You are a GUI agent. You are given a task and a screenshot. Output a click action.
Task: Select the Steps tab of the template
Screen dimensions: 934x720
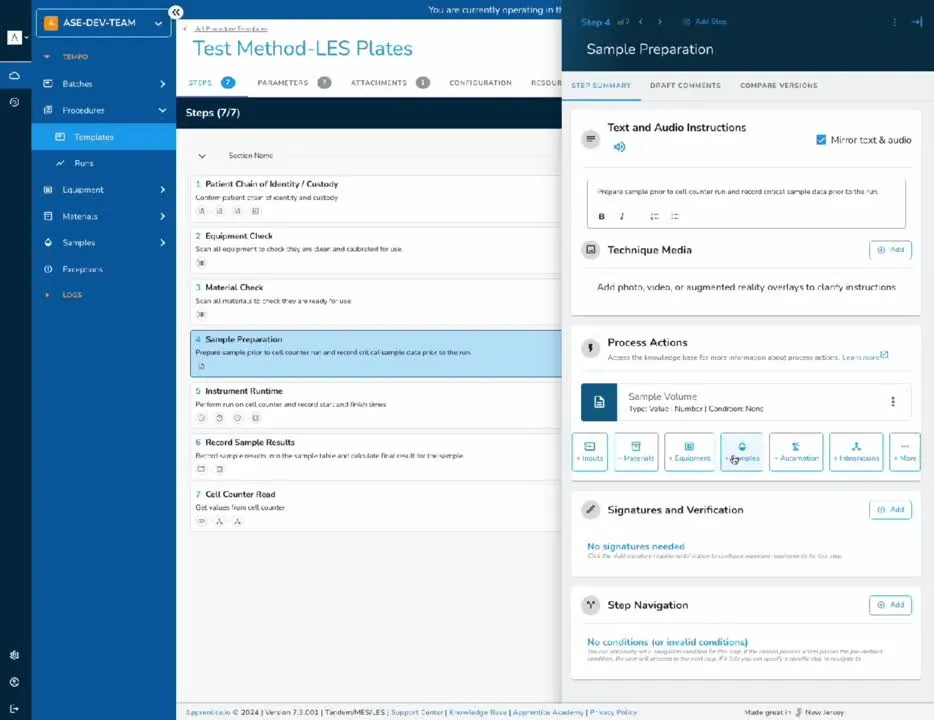coord(211,83)
